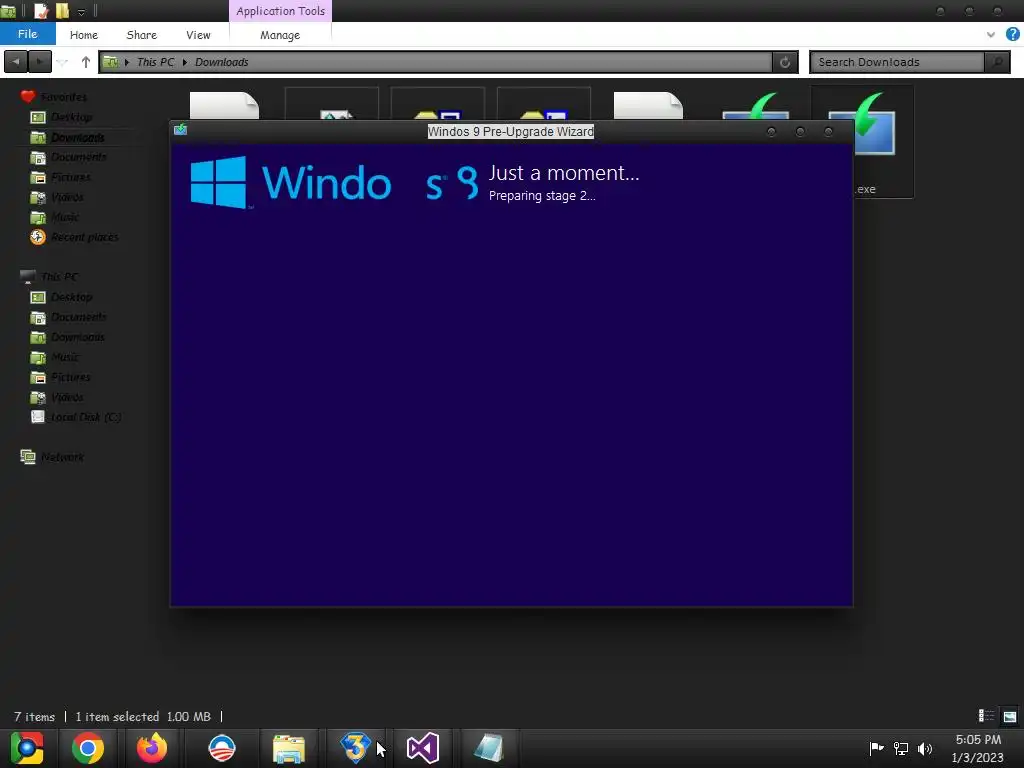Open the Obama logo taskbar app
The width and height of the screenshot is (1024, 768).
[221, 748]
